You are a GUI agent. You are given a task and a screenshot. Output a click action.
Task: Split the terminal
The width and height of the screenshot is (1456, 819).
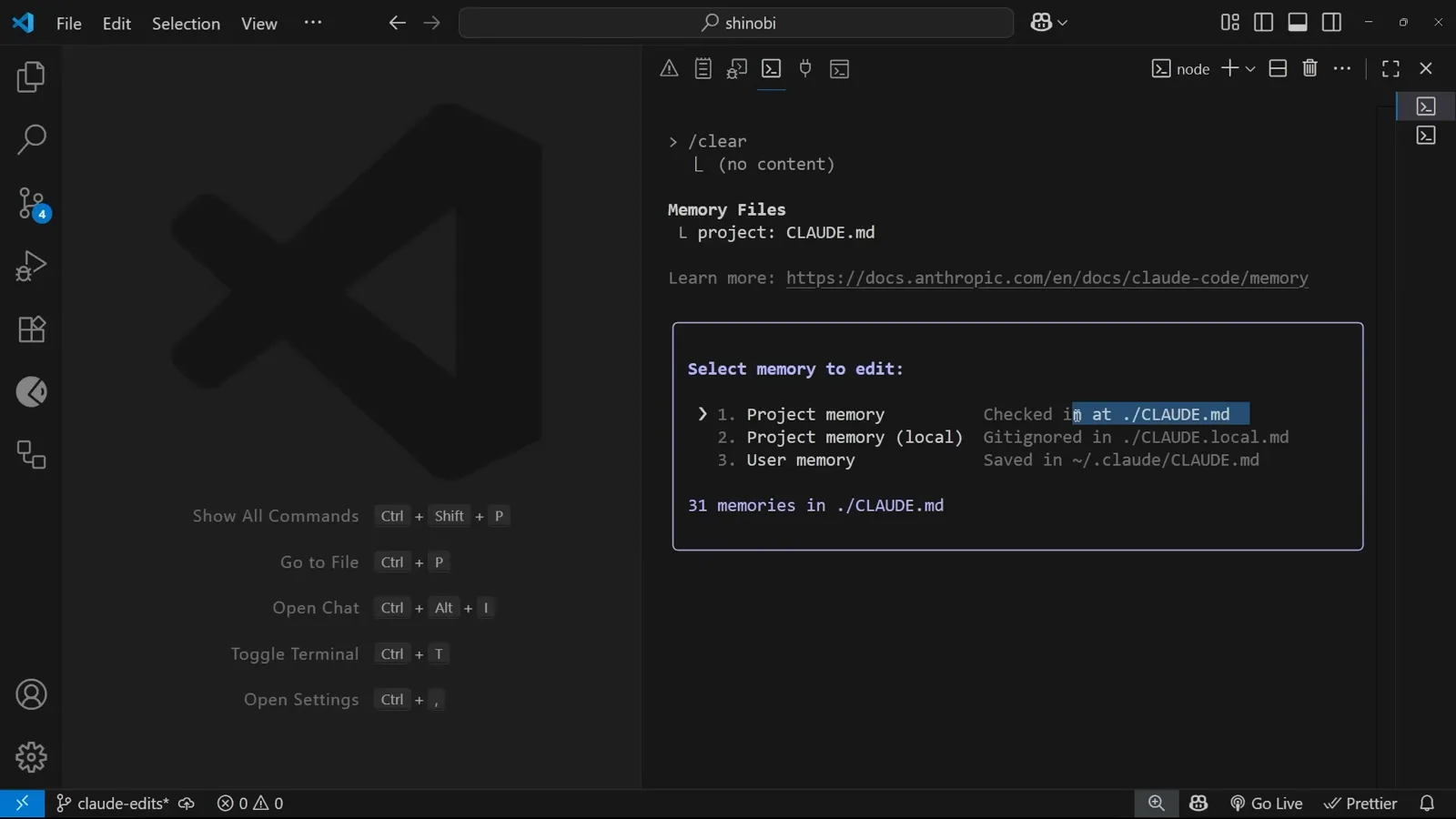point(1278,68)
